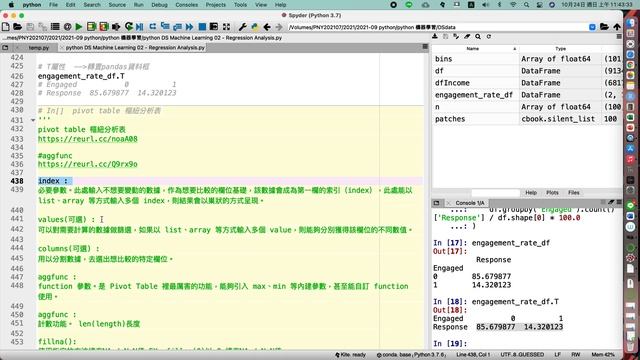Expand working directory path dropdown
The image size is (640, 360).
pos(592,27)
